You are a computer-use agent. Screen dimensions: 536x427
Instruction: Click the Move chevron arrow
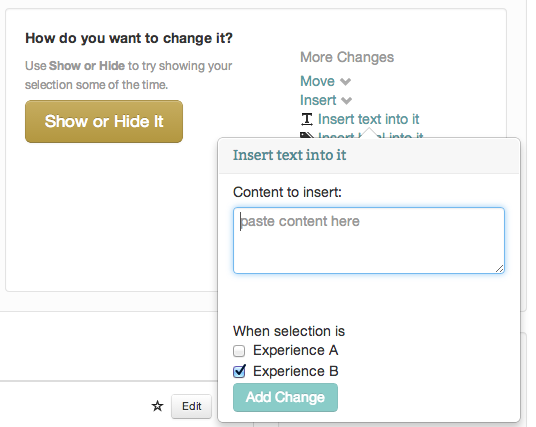[346, 82]
